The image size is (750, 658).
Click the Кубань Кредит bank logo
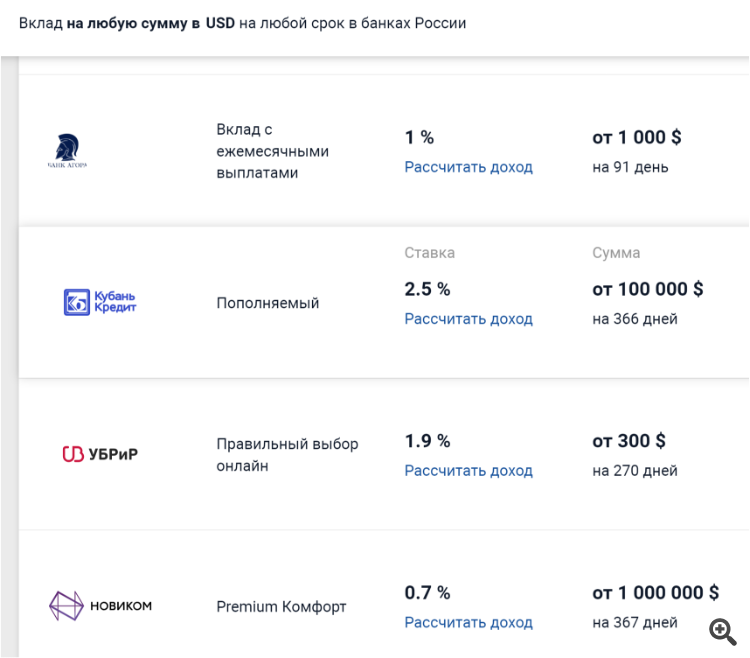(100, 302)
